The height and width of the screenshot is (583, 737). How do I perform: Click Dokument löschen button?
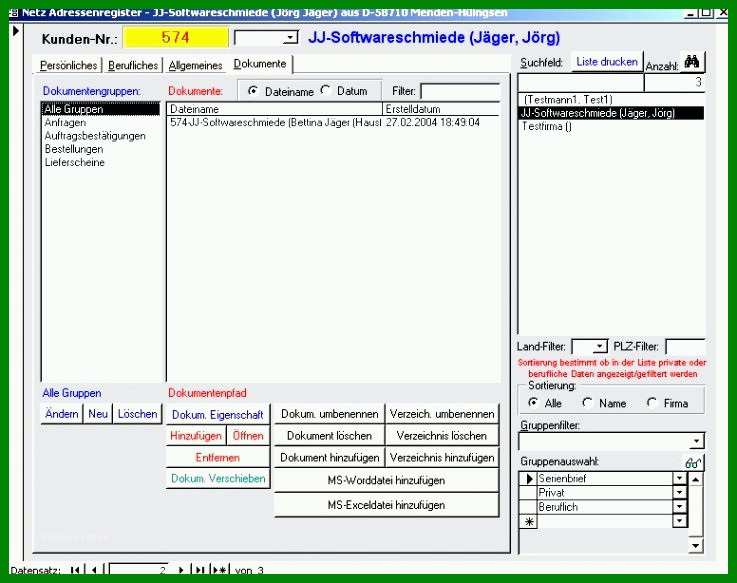[329, 436]
